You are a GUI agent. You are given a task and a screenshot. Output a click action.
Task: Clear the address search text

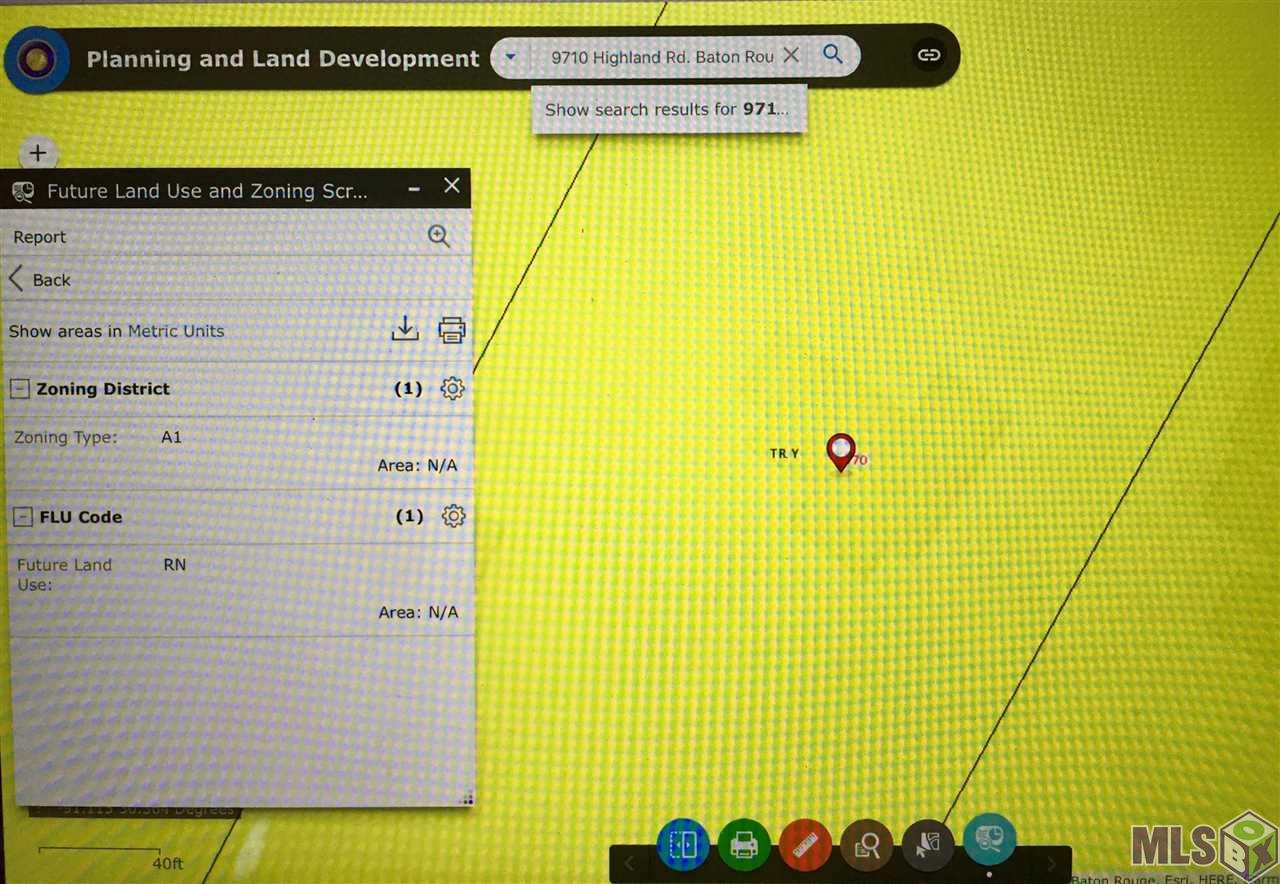(791, 56)
